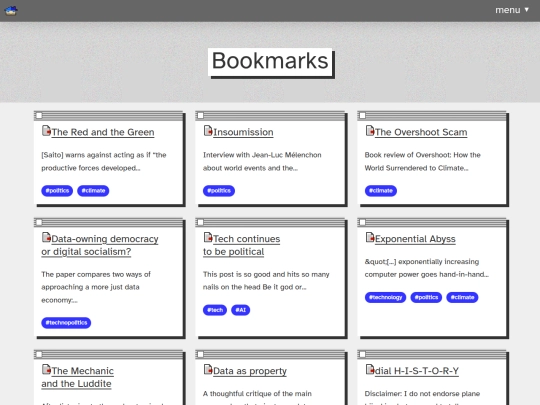The height and width of the screenshot is (405, 540).
Task: Click text 'Interview with Jean-Luc Mélenchon'
Action: click(x=262, y=155)
